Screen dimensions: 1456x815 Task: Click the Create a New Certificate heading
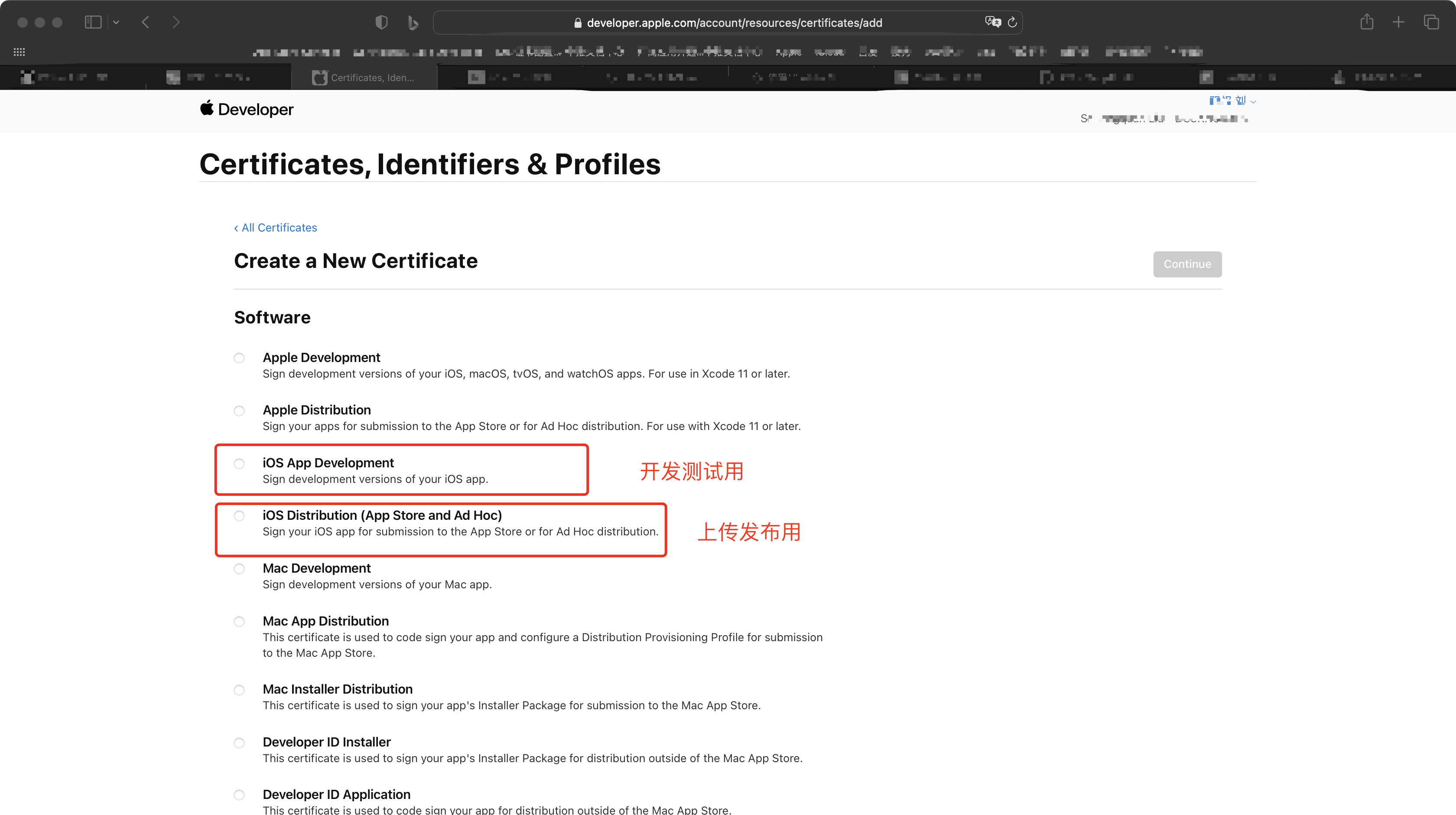click(x=355, y=261)
